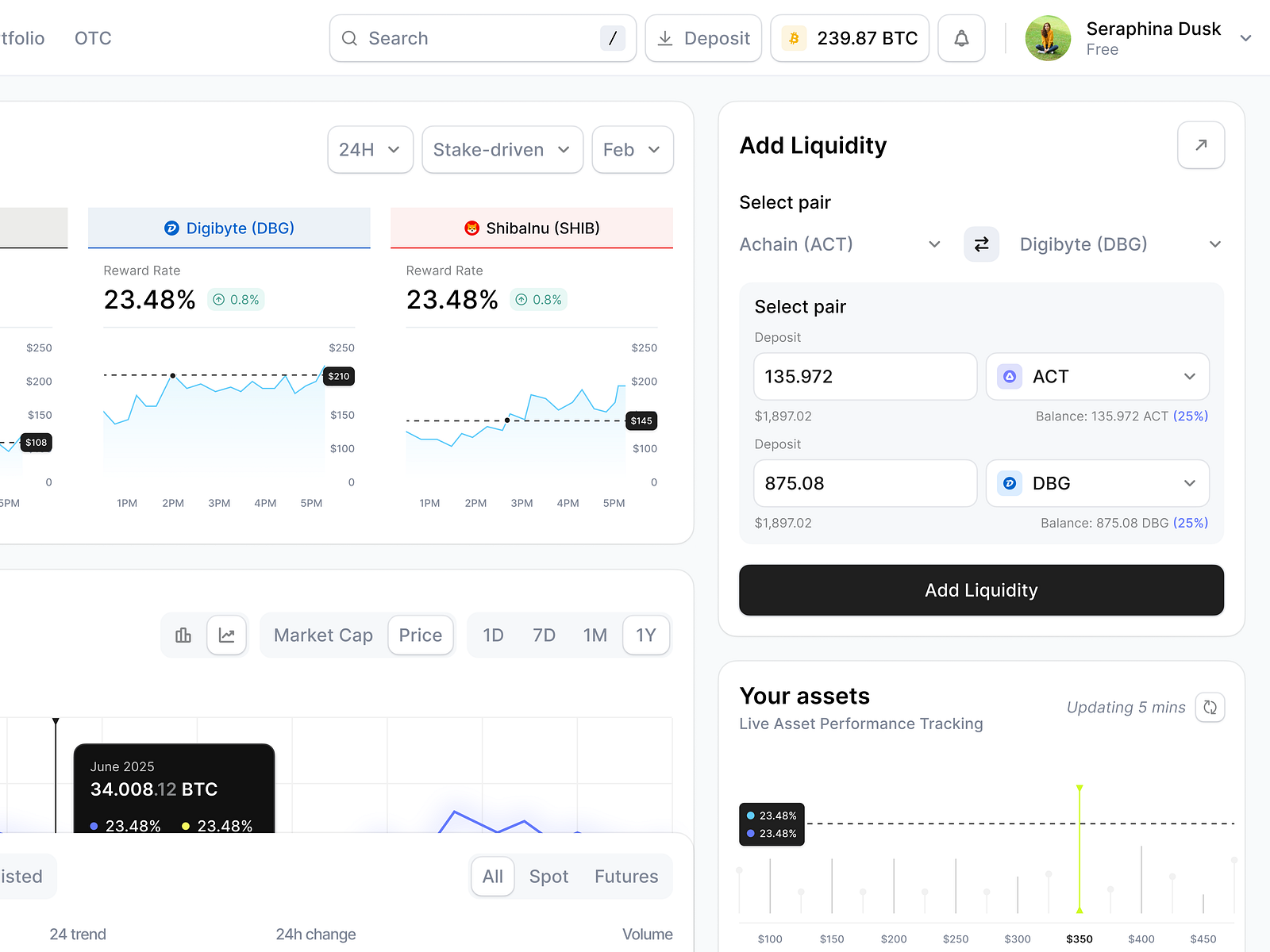Viewport: 1270px width, 952px height.
Task: Open the ACT token selector dropdown
Action: click(1098, 377)
